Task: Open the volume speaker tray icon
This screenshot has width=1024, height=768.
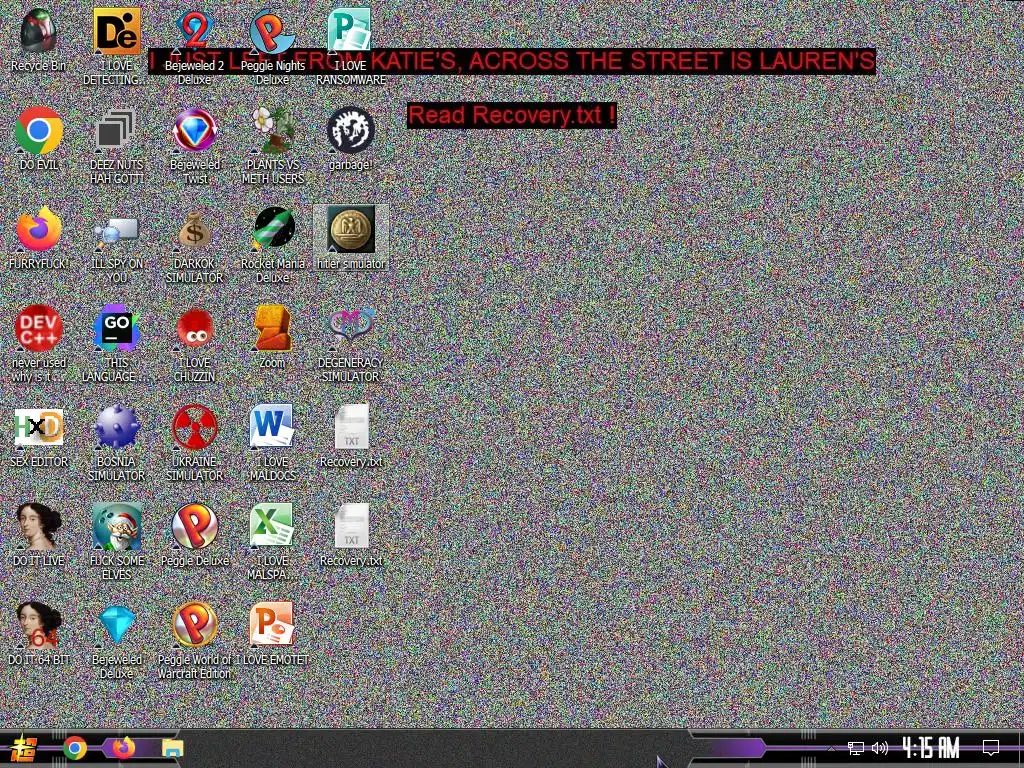Action: pyautogui.click(x=880, y=748)
